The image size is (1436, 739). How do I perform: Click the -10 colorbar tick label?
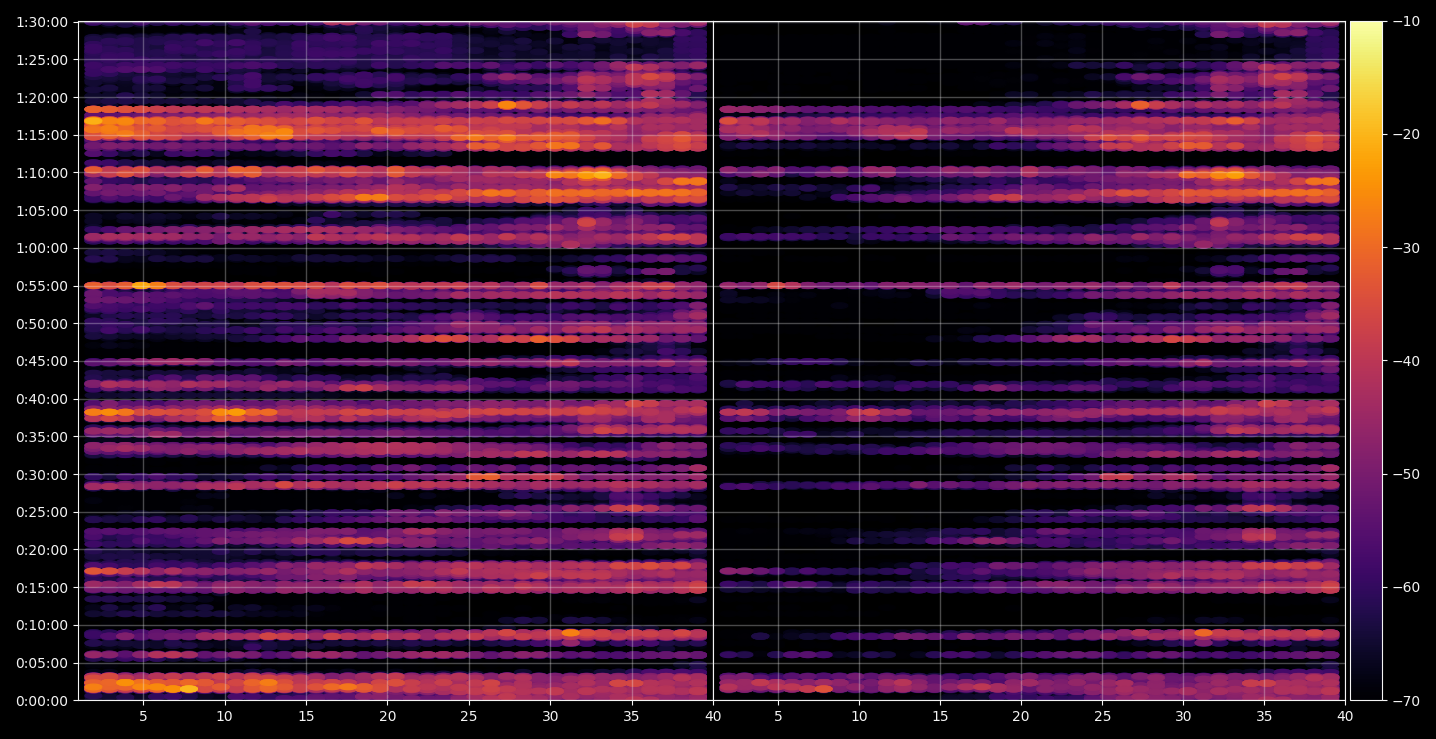1406,22
